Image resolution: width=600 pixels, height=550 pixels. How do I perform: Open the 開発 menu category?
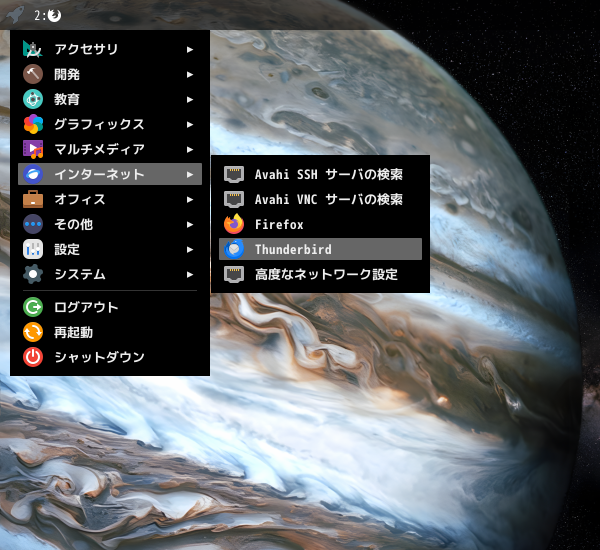coord(110,74)
